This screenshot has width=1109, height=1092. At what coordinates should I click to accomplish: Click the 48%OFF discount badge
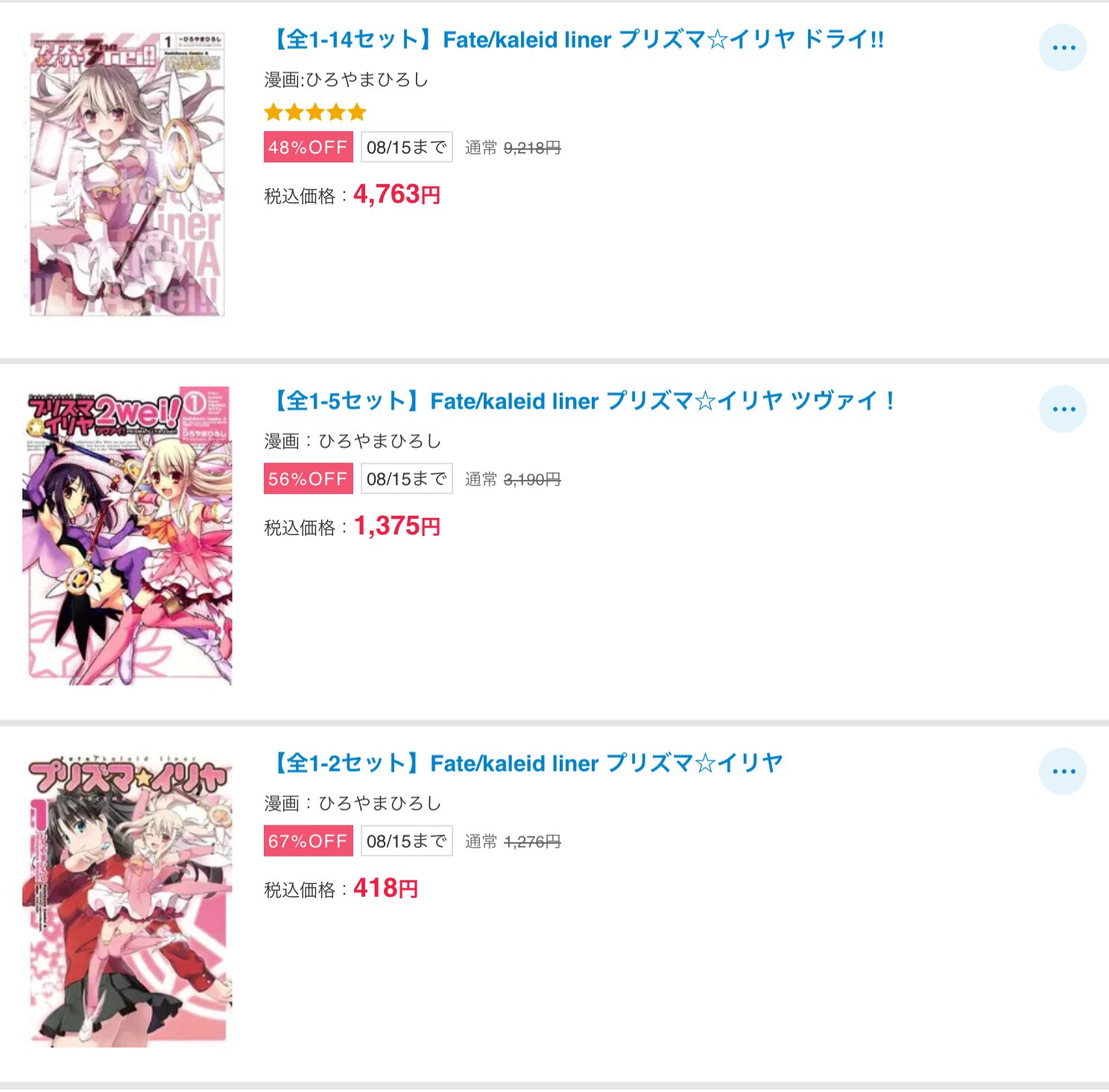308,148
